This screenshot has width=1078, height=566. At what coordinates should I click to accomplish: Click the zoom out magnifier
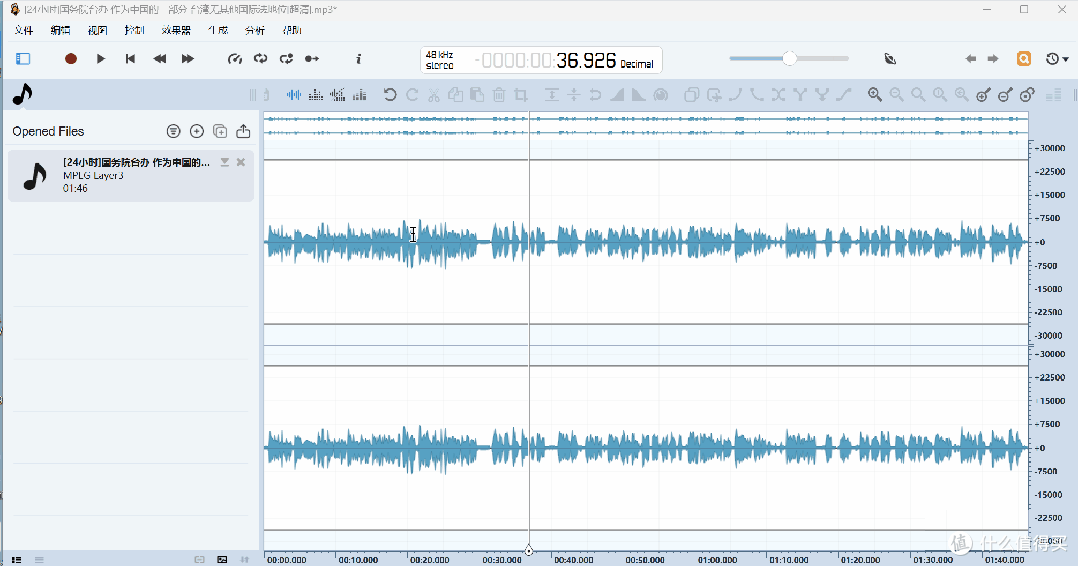(896, 95)
